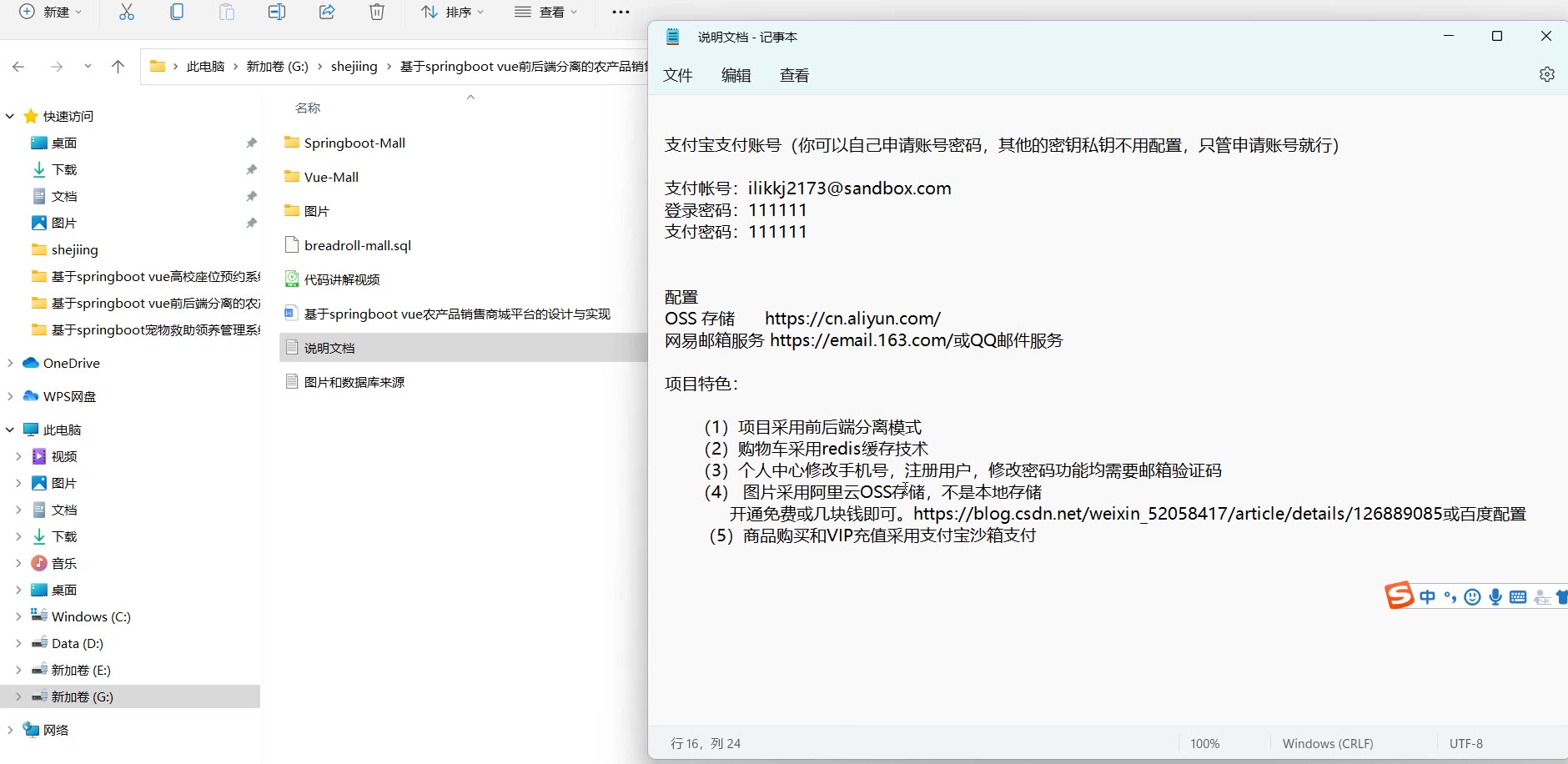Image resolution: width=1568 pixels, height=764 pixels.
Task: Open Notepad 文件 menu
Action: coord(678,75)
